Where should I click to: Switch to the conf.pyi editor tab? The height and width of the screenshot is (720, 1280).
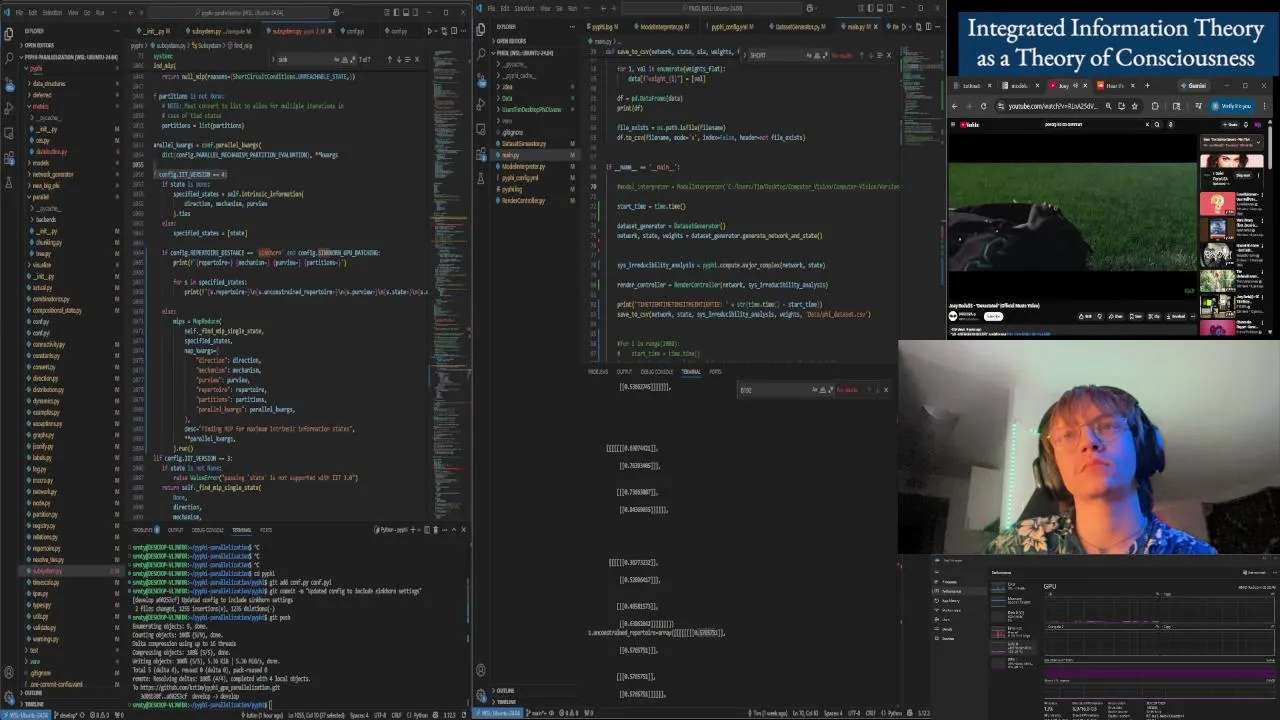pos(355,31)
